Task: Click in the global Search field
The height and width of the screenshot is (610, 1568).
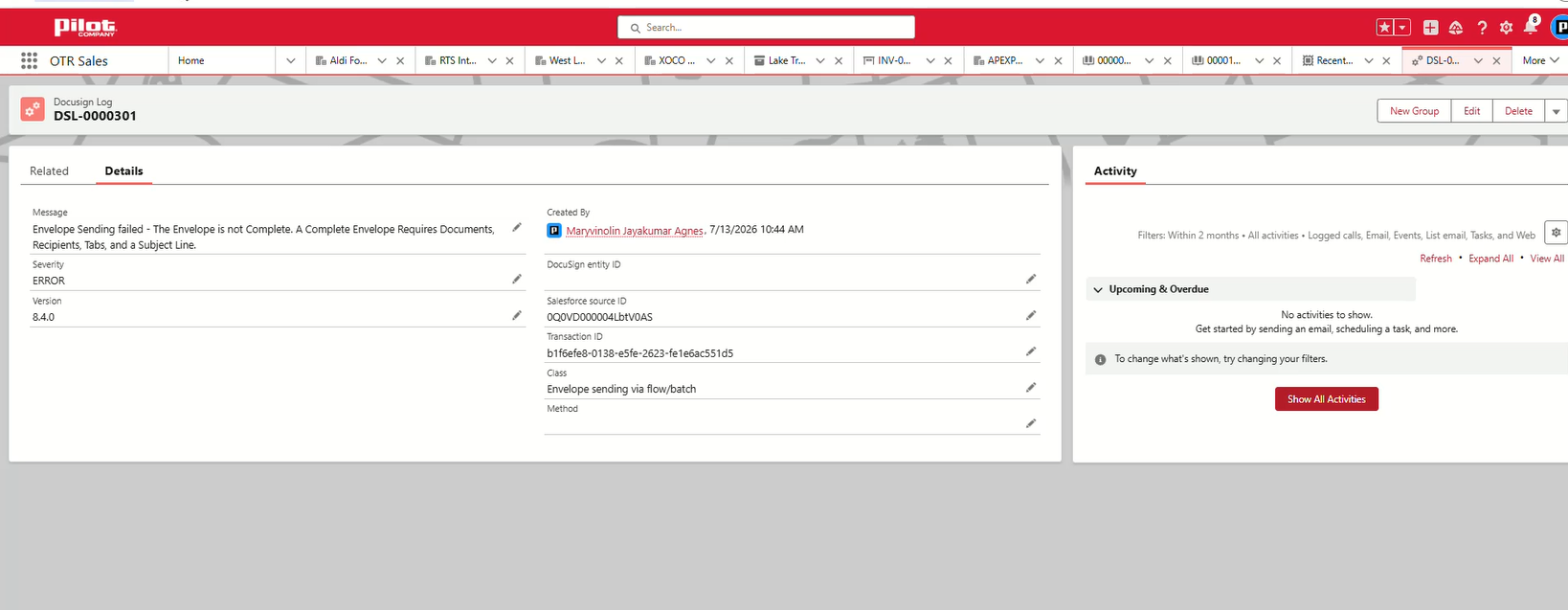Action: pyautogui.click(x=766, y=28)
